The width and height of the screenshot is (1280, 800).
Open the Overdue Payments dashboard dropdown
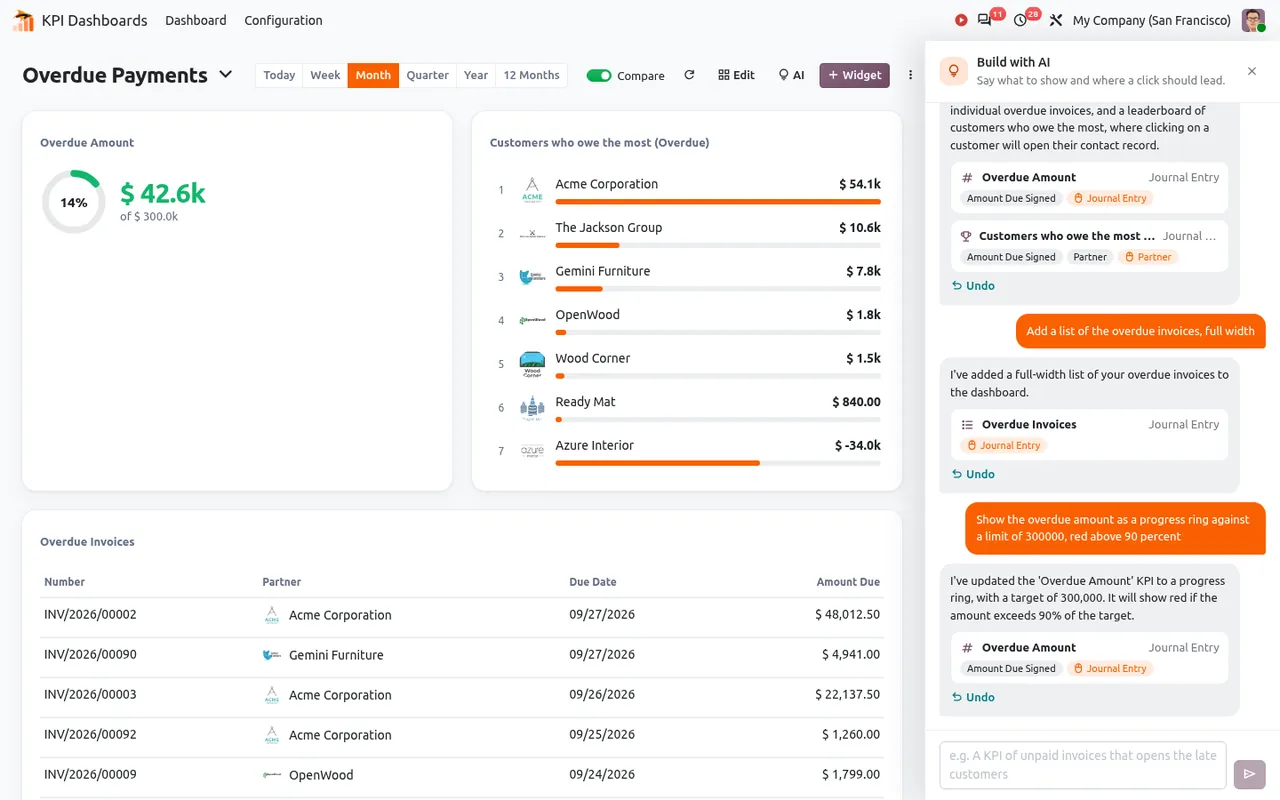tap(226, 74)
